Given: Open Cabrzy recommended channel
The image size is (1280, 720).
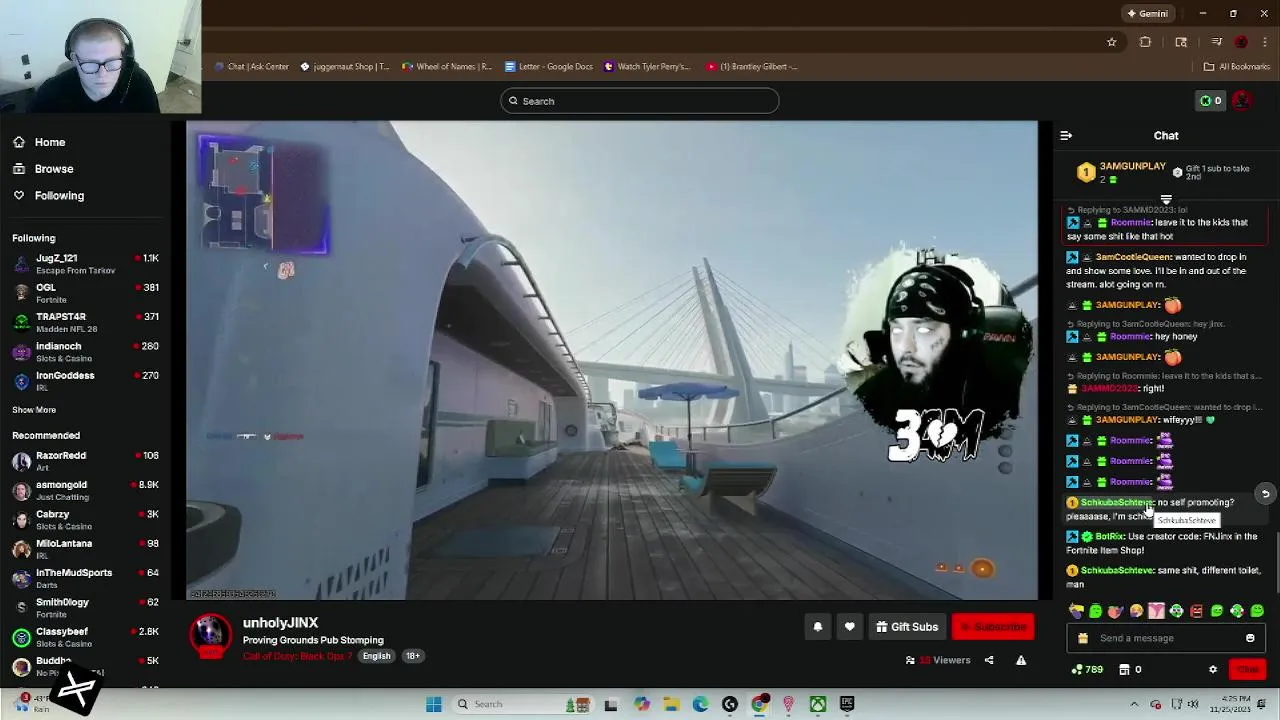Looking at the screenshot, I should click(86, 520).
